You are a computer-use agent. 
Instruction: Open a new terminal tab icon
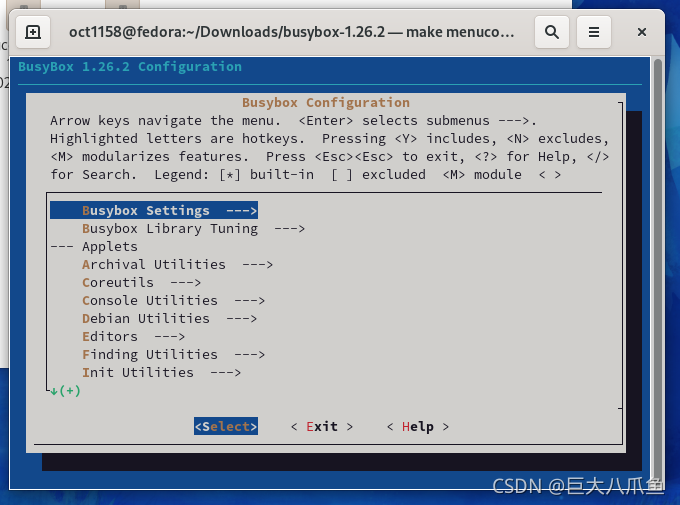(33, 32)
